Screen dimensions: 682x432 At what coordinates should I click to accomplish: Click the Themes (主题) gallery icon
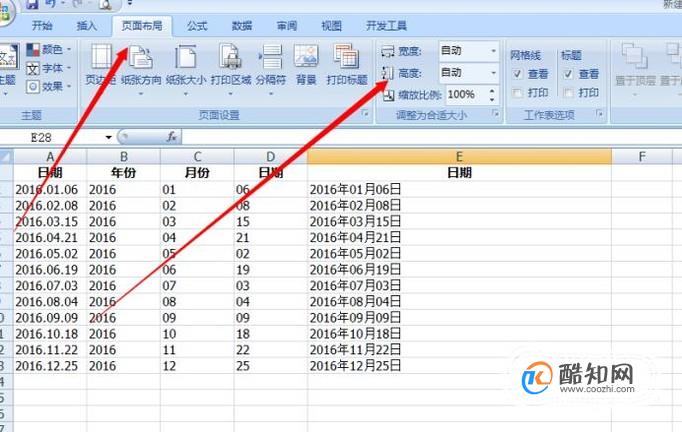[x=8, y=57]
